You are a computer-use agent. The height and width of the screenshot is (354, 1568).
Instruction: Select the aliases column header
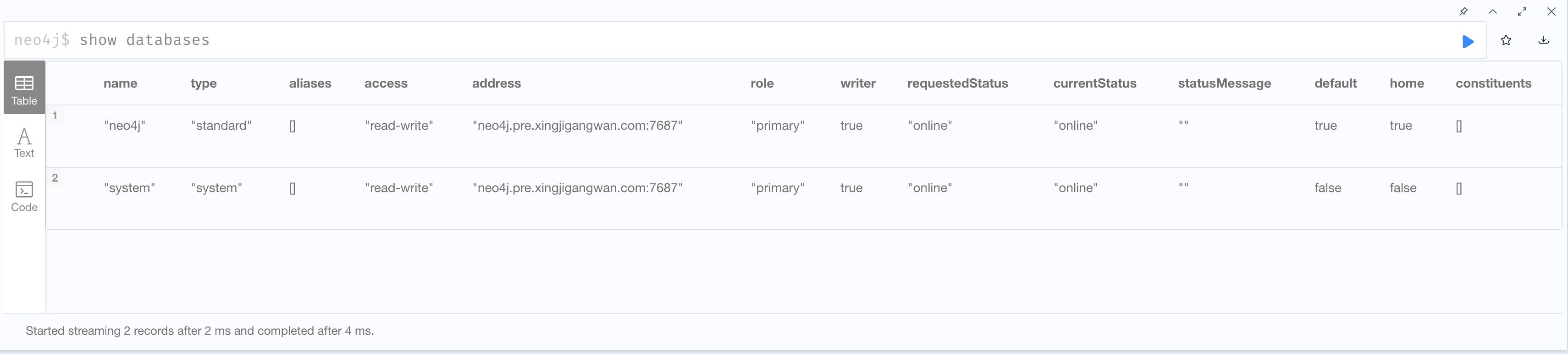pyautogui.click(x=310, y=83)
